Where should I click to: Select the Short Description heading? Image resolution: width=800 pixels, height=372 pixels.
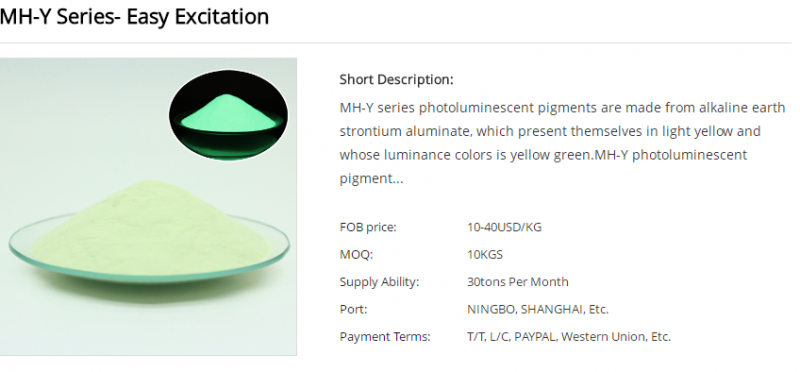396,80
